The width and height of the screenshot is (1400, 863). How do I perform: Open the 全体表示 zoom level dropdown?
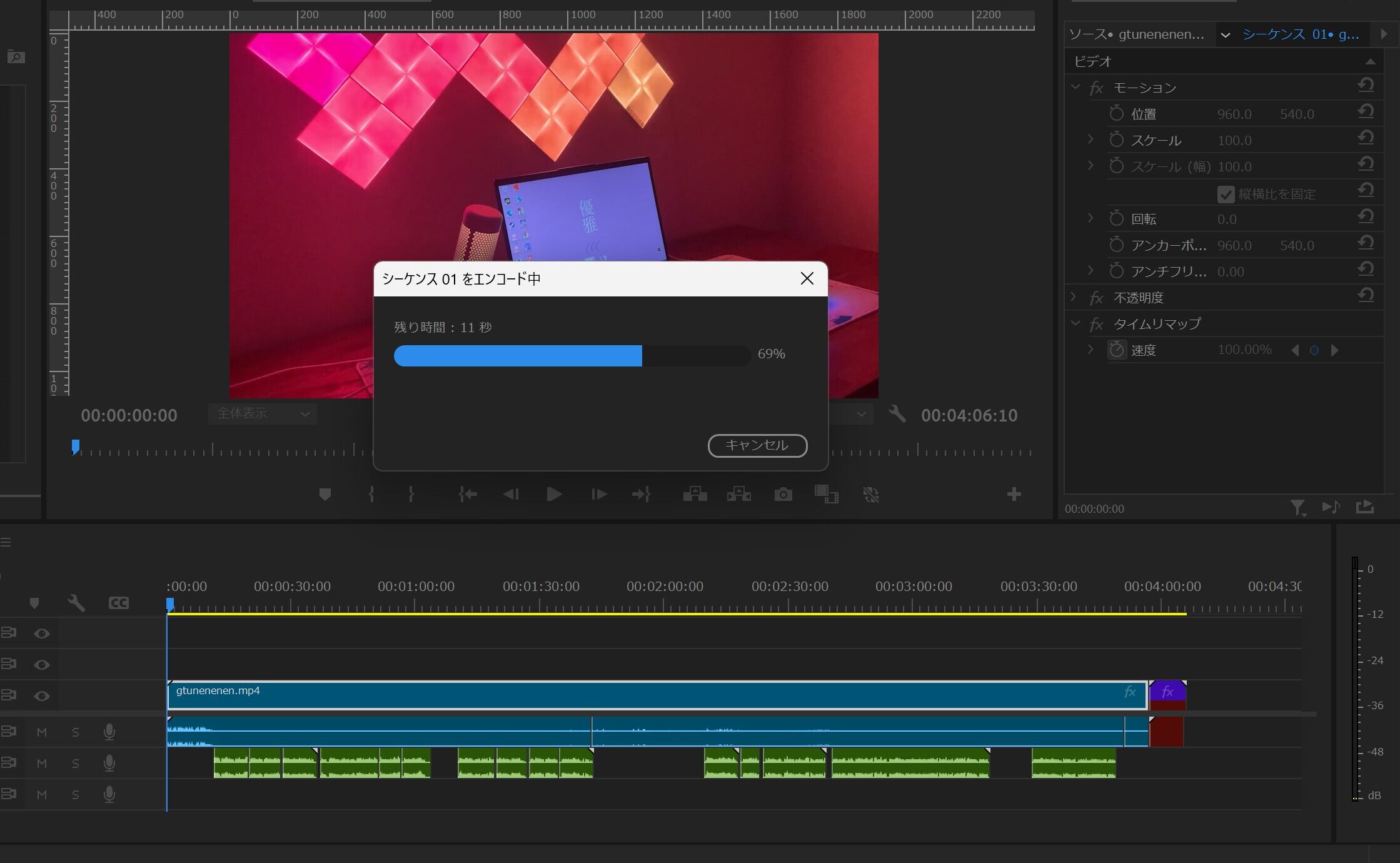pyautogui.click(x=263, y=414)
